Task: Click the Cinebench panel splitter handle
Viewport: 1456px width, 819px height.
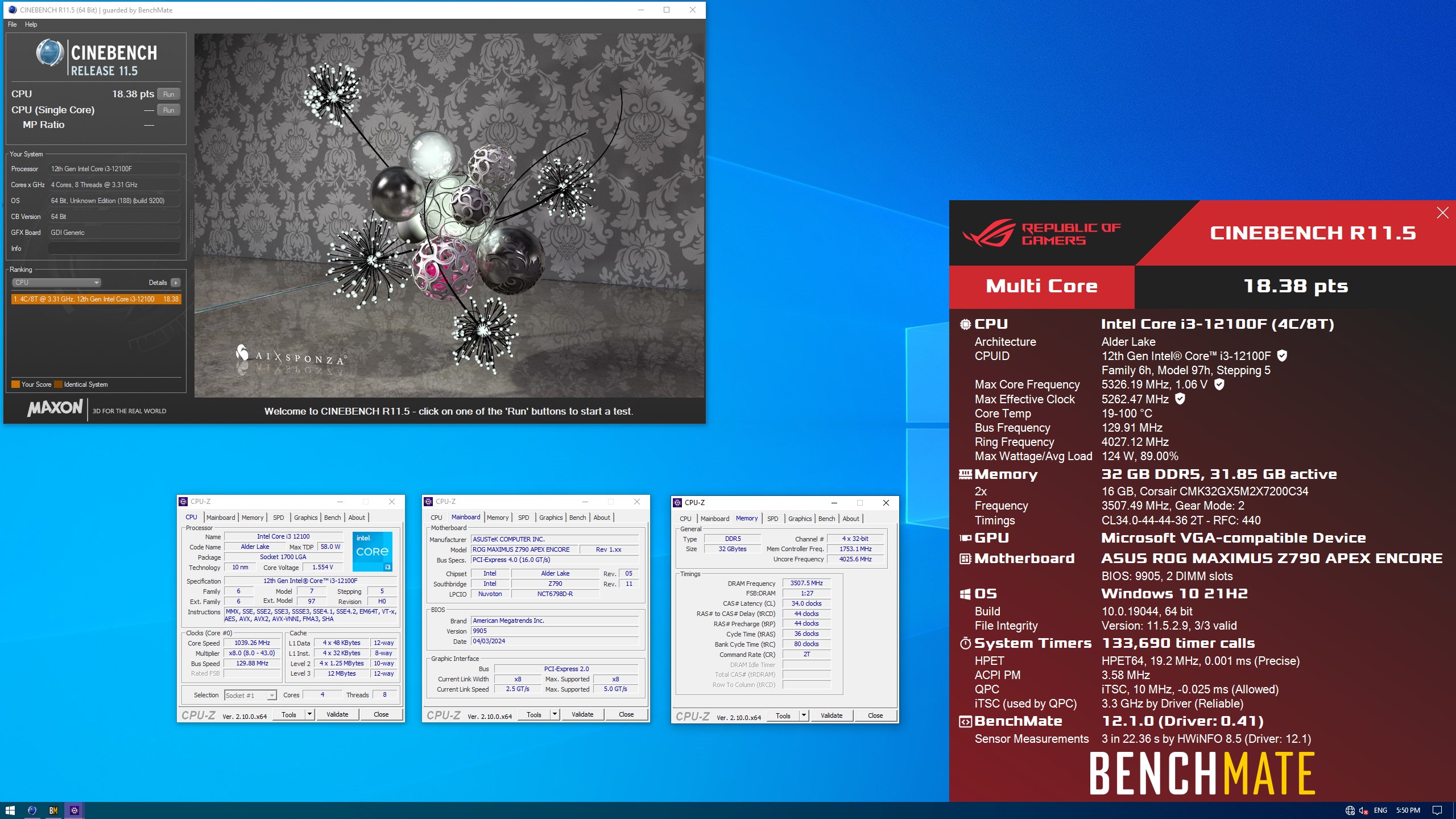Action: click(191, 226)
